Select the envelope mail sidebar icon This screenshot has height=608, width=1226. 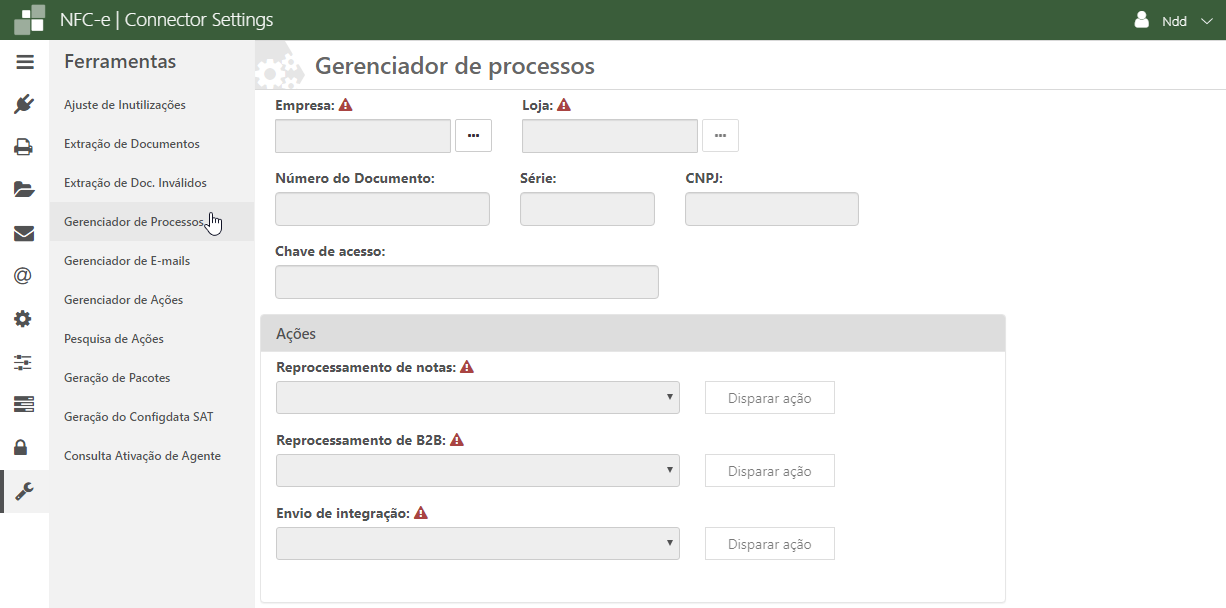click(24, 233)
